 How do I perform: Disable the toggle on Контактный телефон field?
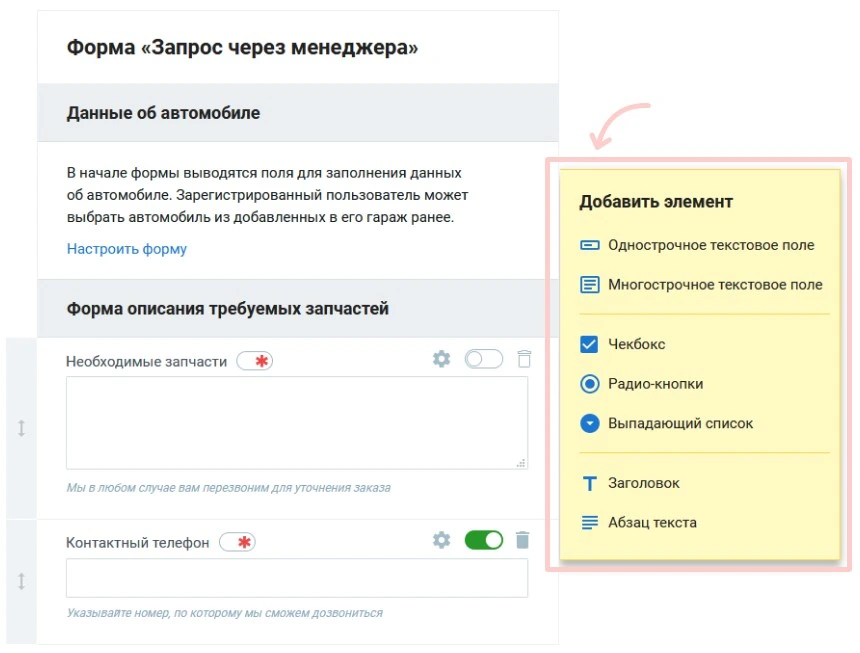coord(484,539)
